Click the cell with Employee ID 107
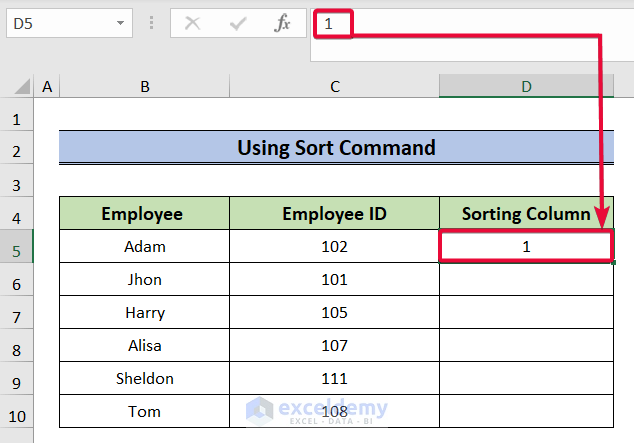This screenshot has width=634, height=443. [334, 345]
